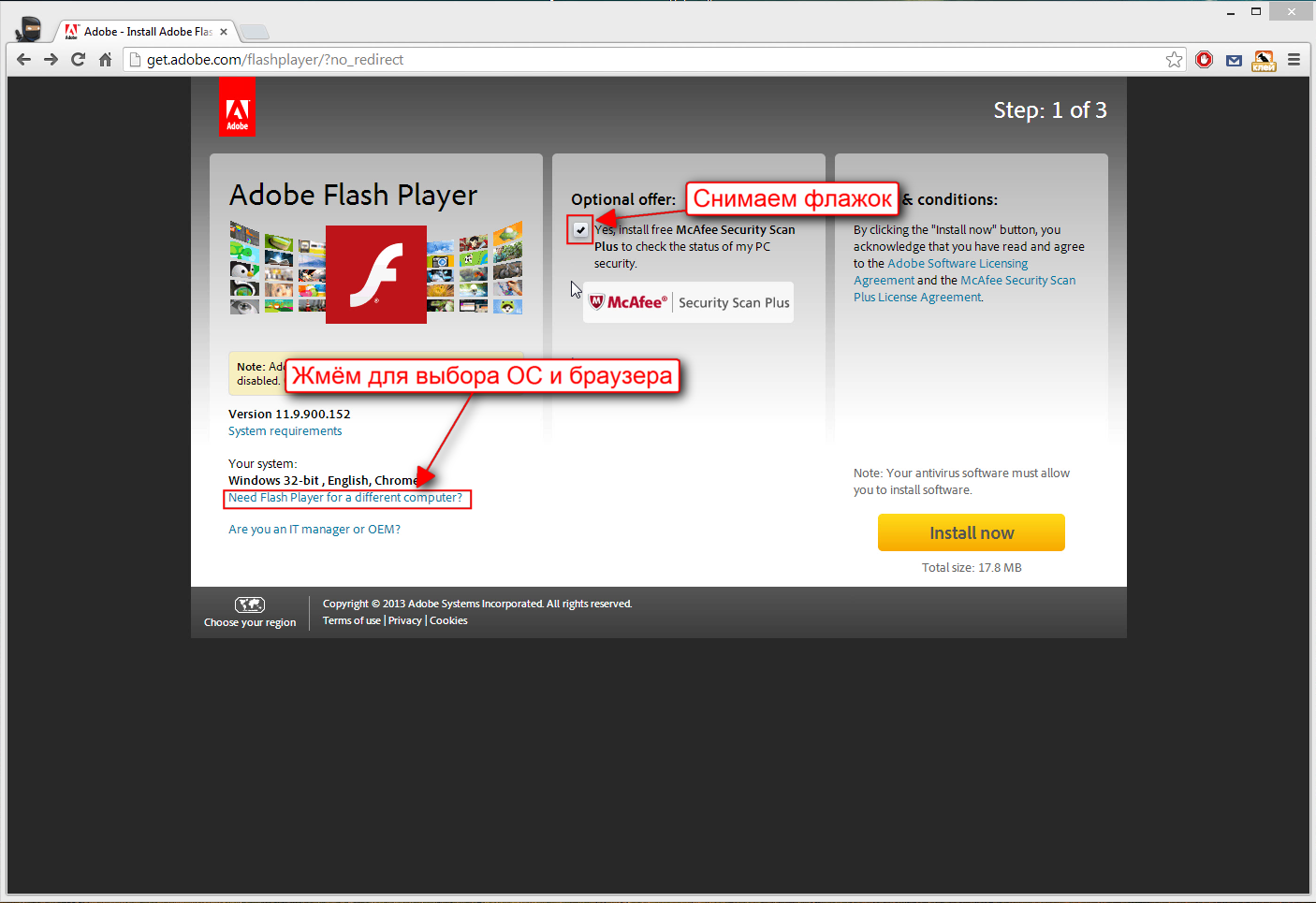Image resolution: width=1316 pixels, height=903 pixels.
Task: Open the Choose your region link
Action: [250, 622]
